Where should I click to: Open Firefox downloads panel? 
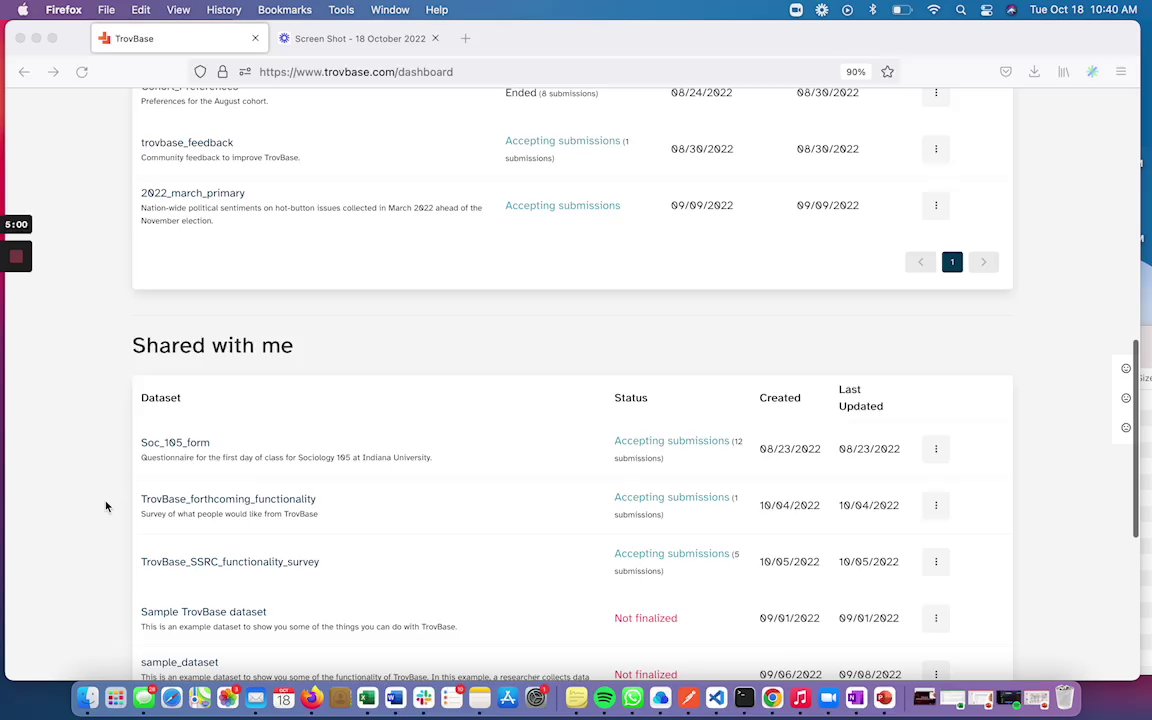[x=1034, y=72]
